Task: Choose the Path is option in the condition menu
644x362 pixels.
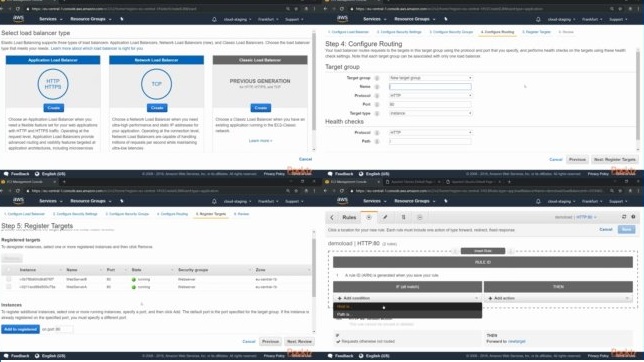Action: [x=407, y=314]
